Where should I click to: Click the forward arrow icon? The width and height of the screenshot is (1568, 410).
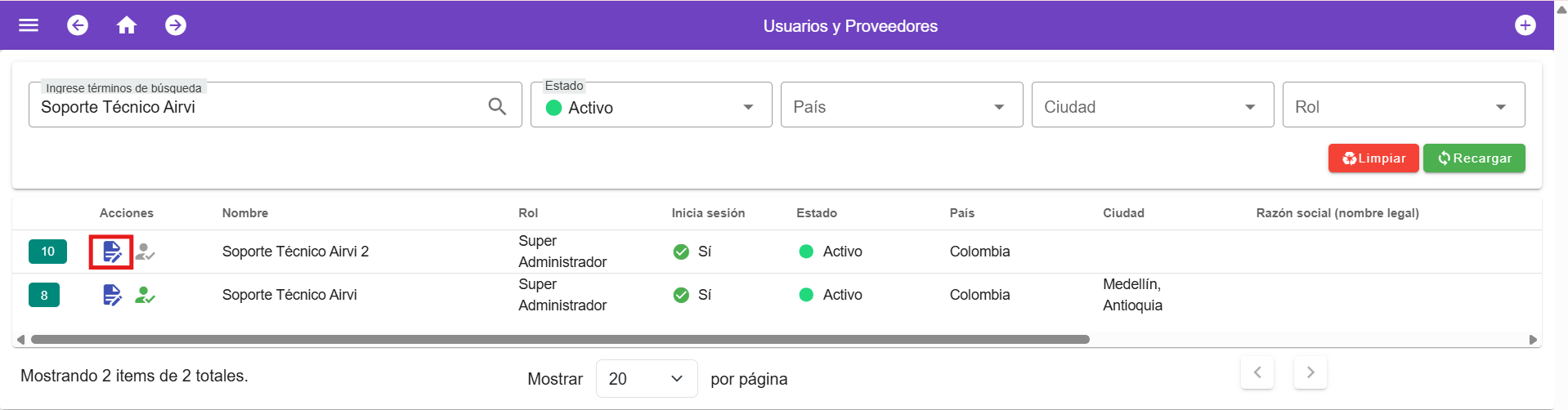(176, 25)
